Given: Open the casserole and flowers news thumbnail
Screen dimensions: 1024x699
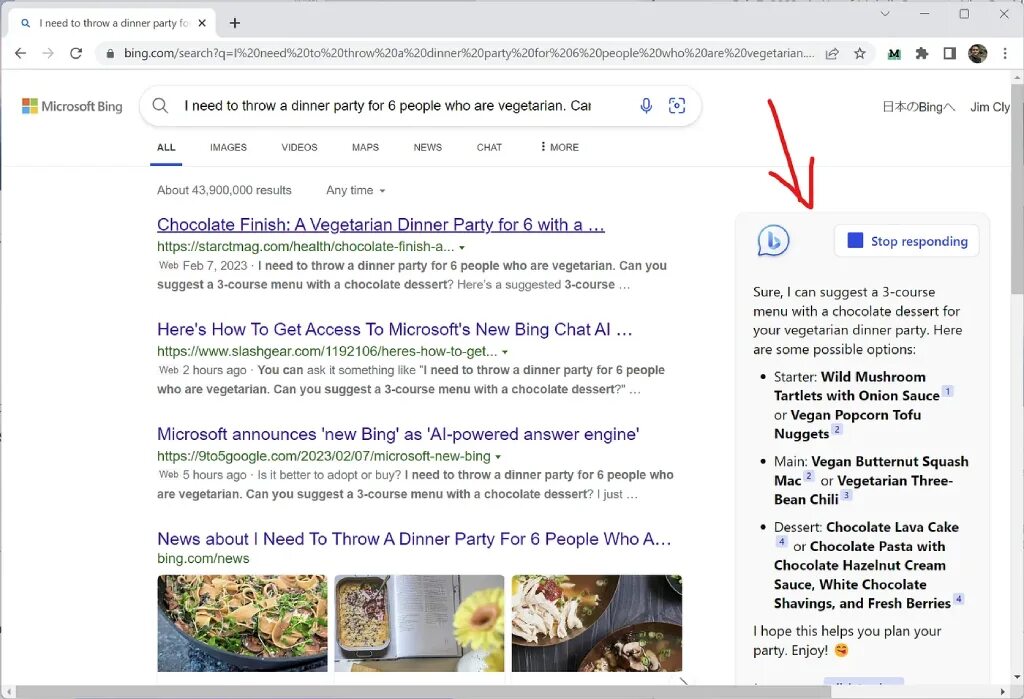Looking at the screenshot, I should tap(419, 623).
